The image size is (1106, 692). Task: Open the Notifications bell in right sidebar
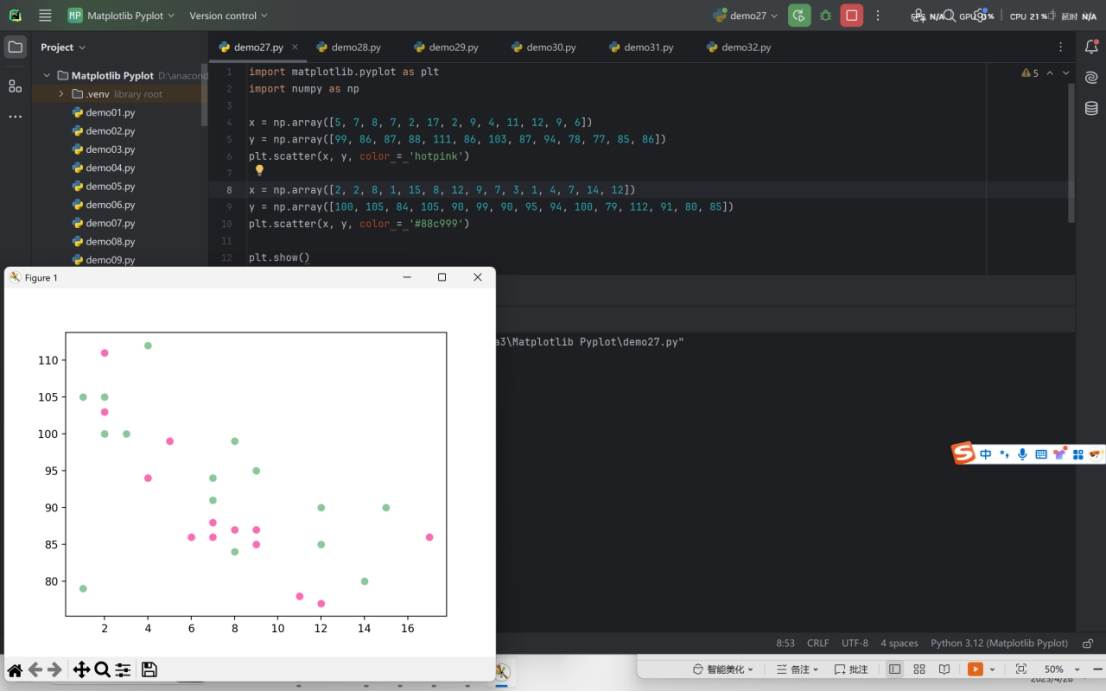(x=1091, y=47)
